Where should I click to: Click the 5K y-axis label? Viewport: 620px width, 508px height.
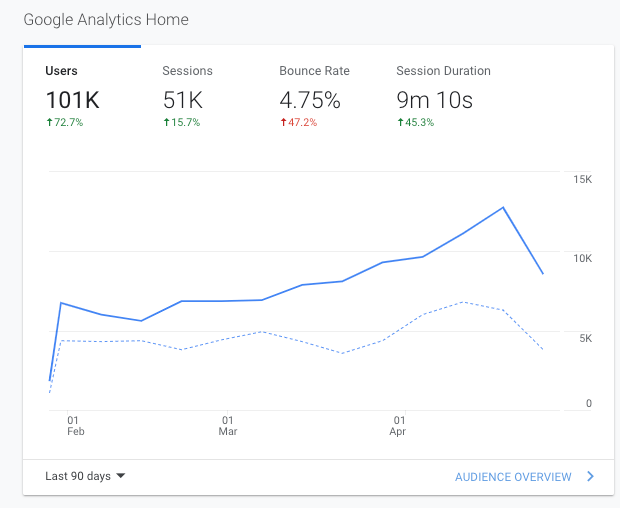pyautogui.click(x=586, y=338)
